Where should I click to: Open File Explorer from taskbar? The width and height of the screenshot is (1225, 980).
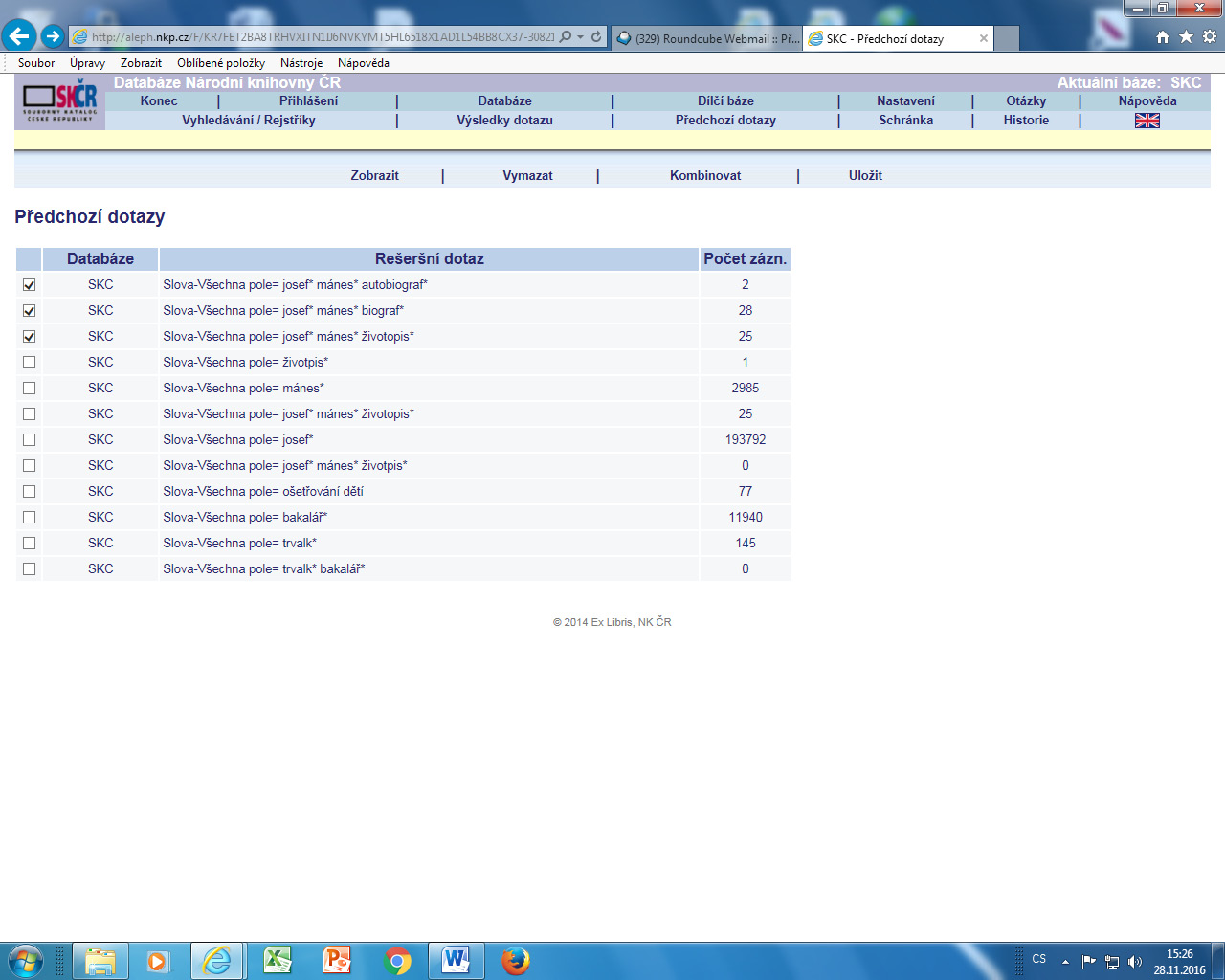pos(100,961)
